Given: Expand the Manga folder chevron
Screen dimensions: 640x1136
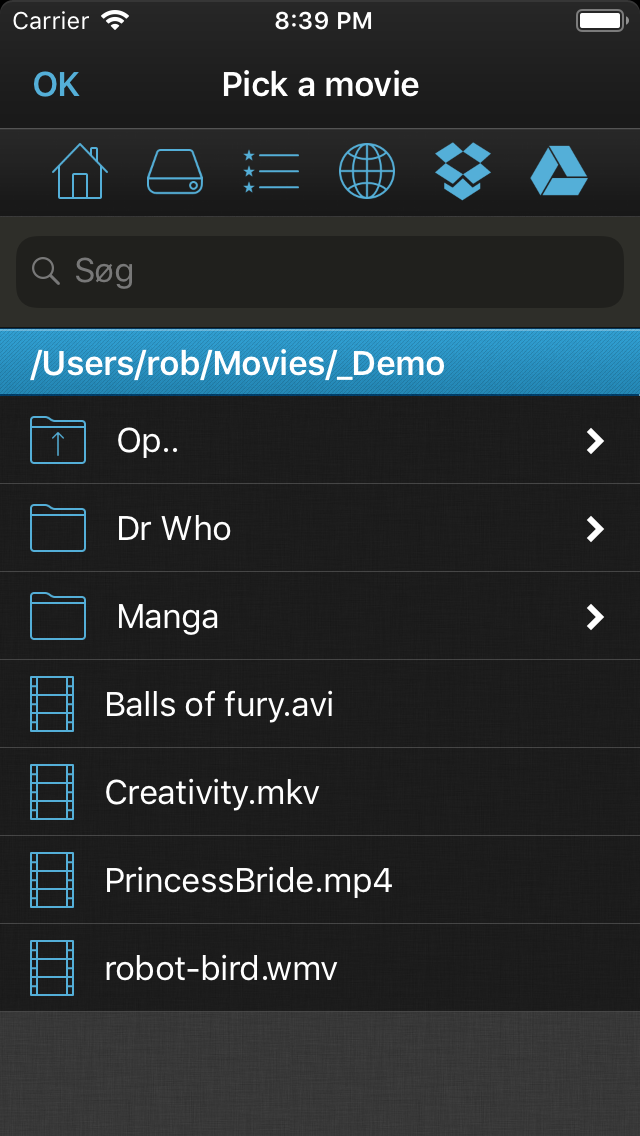Looking at the screenshot, I should (x=595, y=617).
